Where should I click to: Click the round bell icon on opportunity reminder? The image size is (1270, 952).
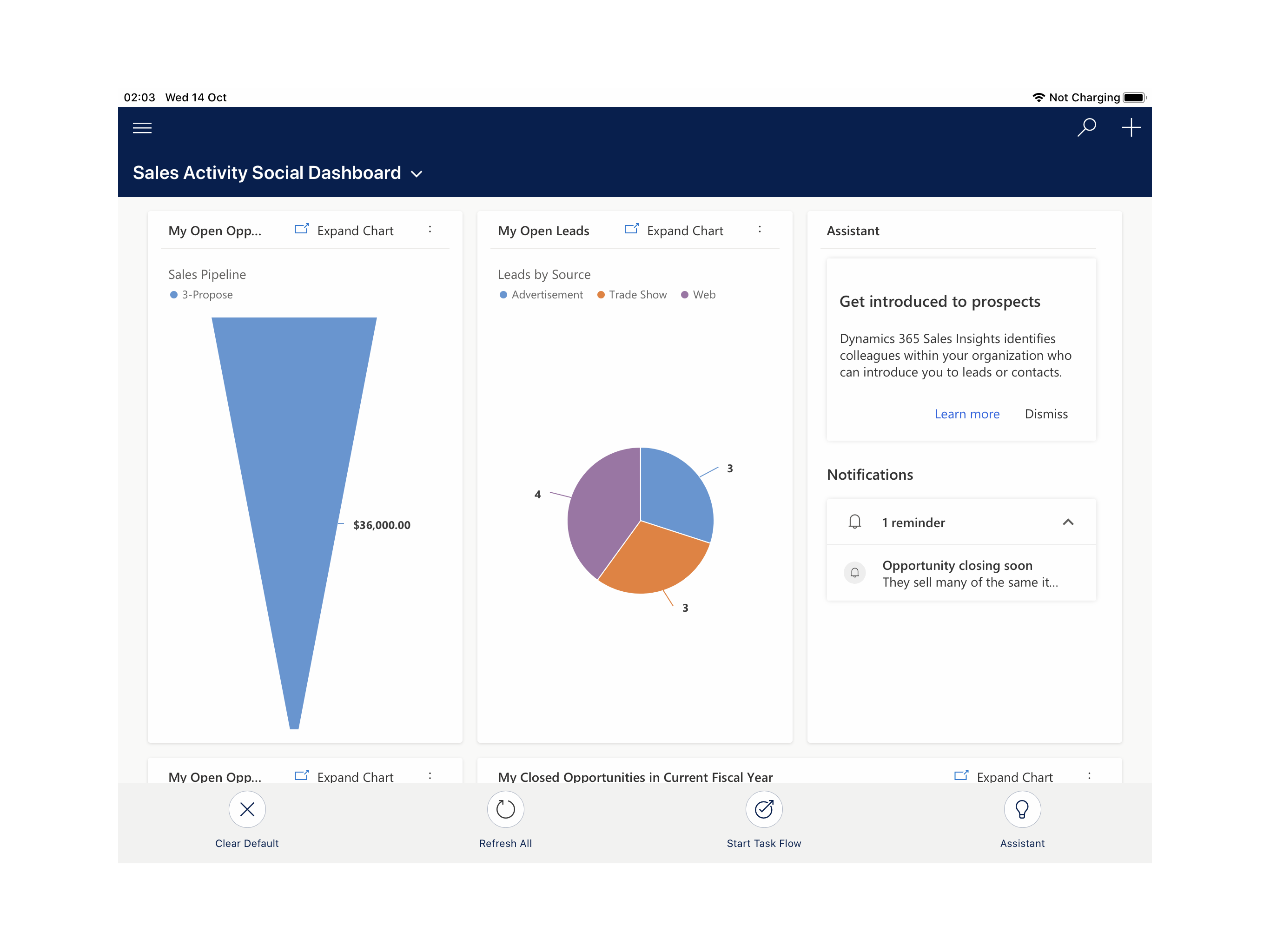pos(854,573)
